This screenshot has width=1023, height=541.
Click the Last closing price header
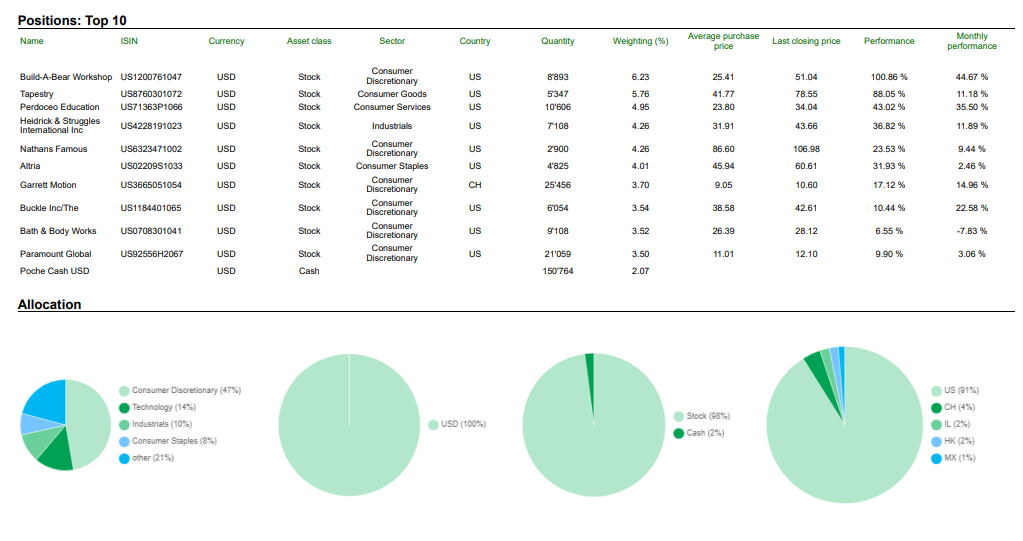[x=806, y=41]
